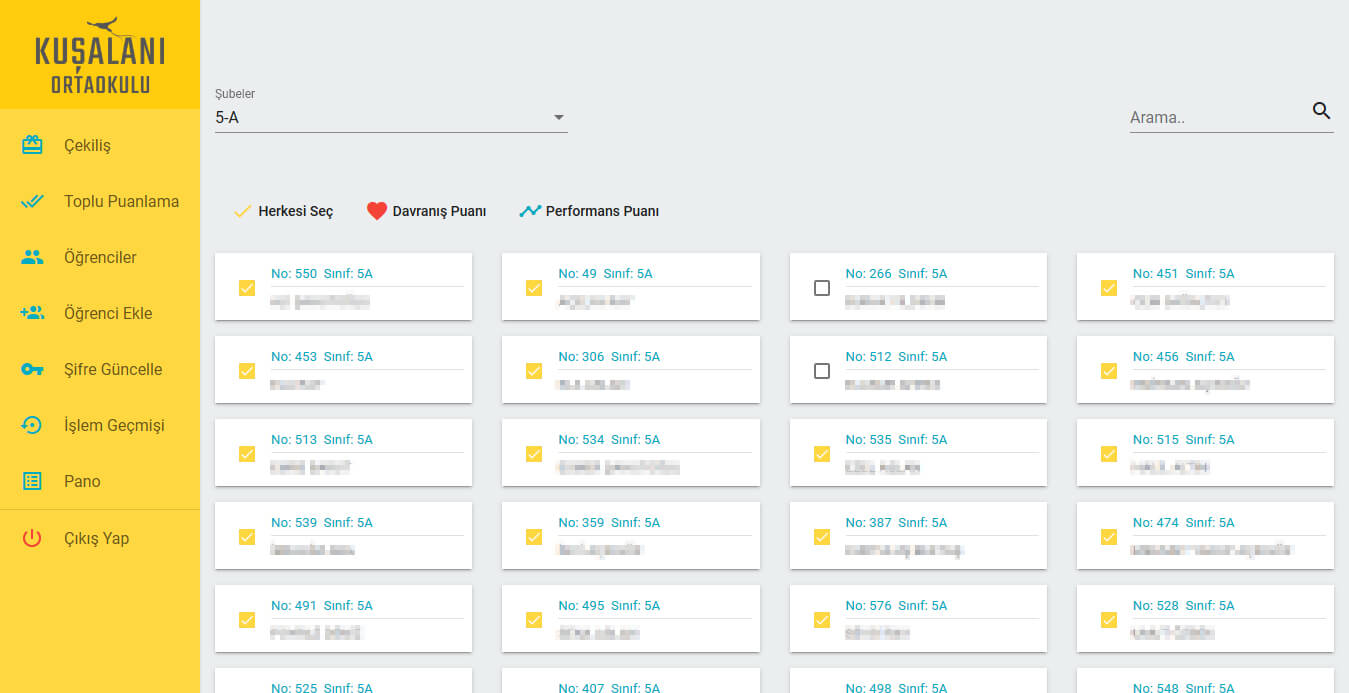Click the power icon for Çıkış Yap
Viewport: 1349px width, 693px height.
[32, 538]
